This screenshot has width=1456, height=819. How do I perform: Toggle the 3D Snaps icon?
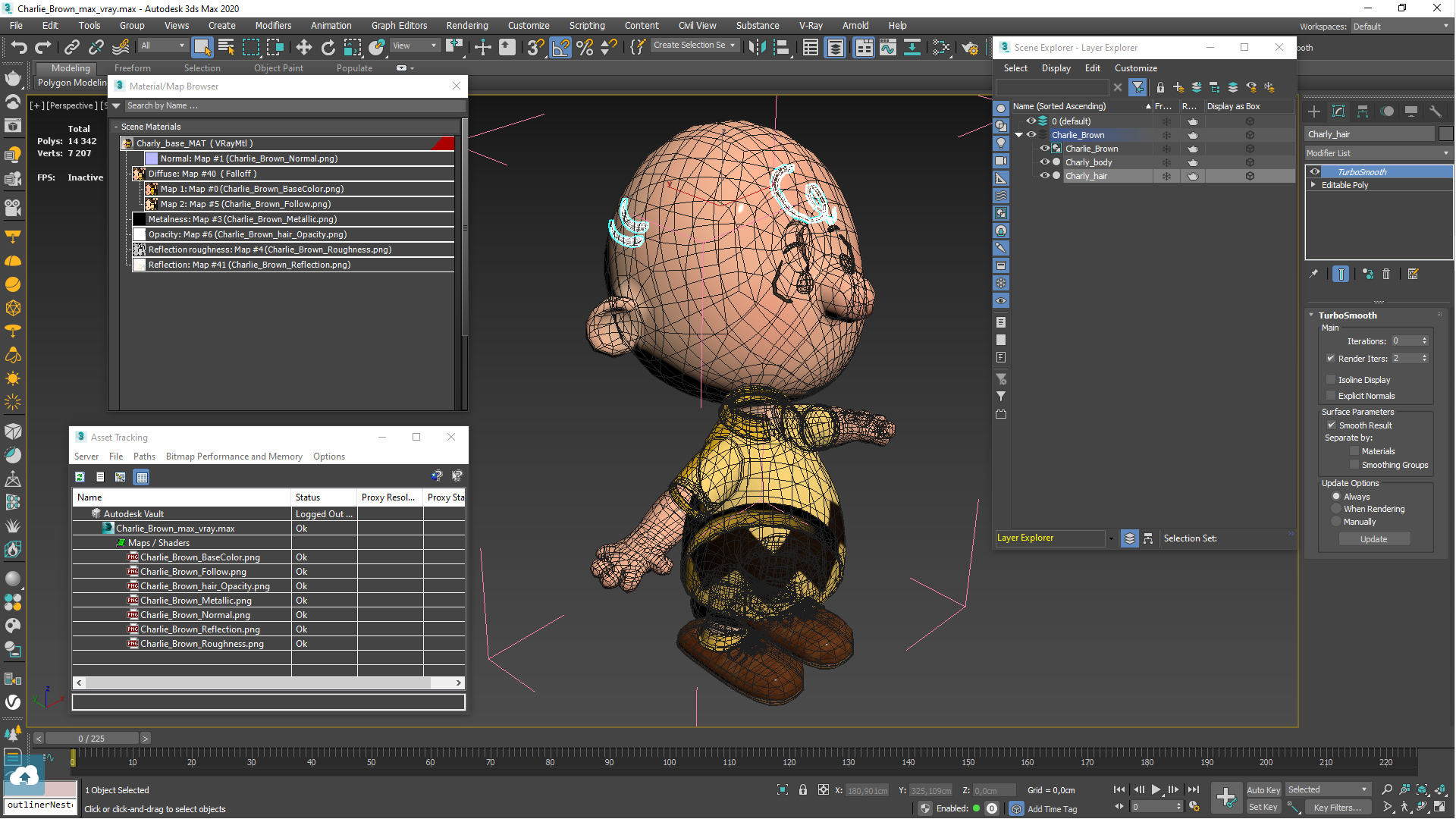point(535,47)
